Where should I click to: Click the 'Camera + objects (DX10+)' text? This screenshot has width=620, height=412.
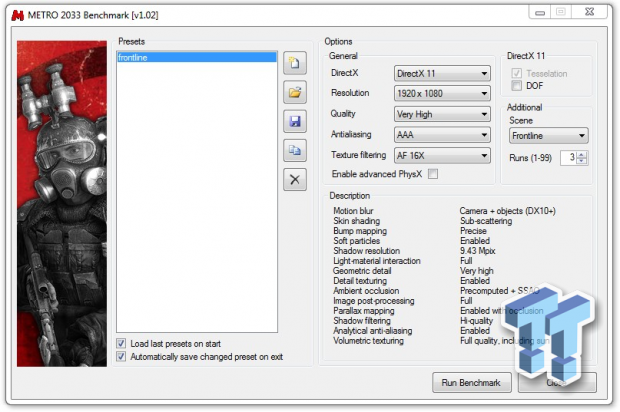tap(507, 211)
